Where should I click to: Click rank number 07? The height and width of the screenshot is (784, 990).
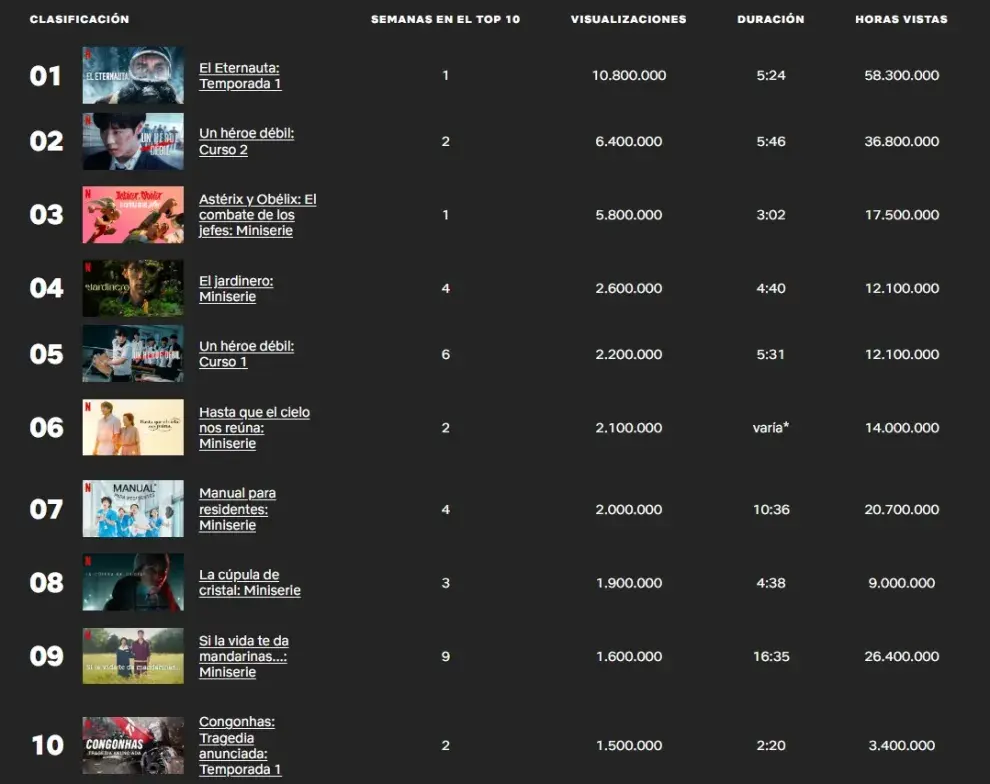pyautogui.click(x=46, y=509)
